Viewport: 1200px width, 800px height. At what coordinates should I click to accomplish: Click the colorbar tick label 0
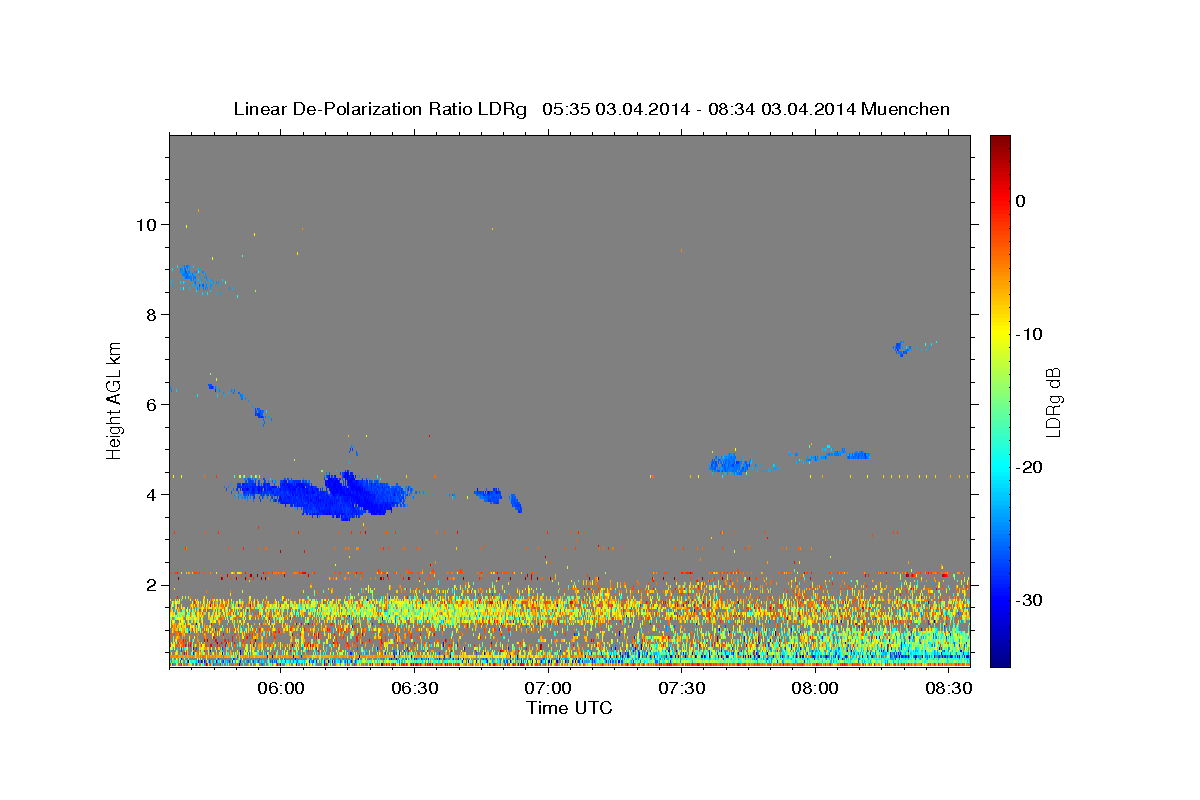coord(1021,201)
